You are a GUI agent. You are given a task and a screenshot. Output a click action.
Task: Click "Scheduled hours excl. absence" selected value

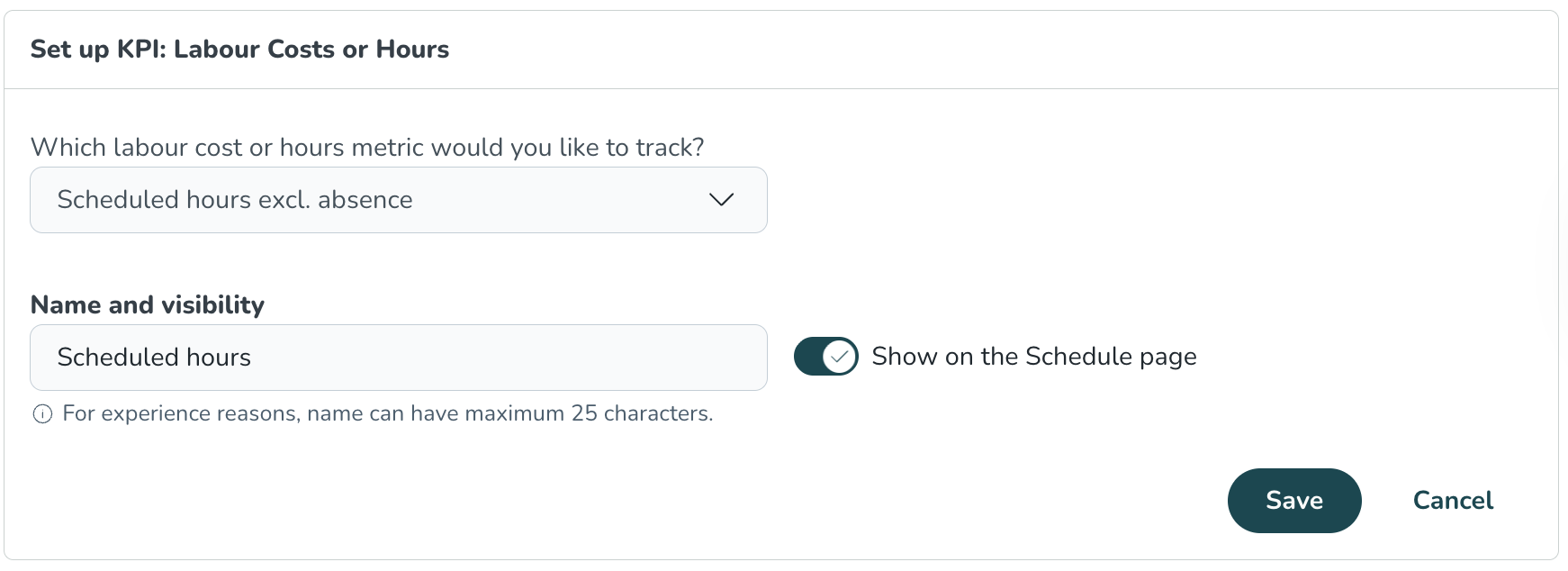pos(235,200)
